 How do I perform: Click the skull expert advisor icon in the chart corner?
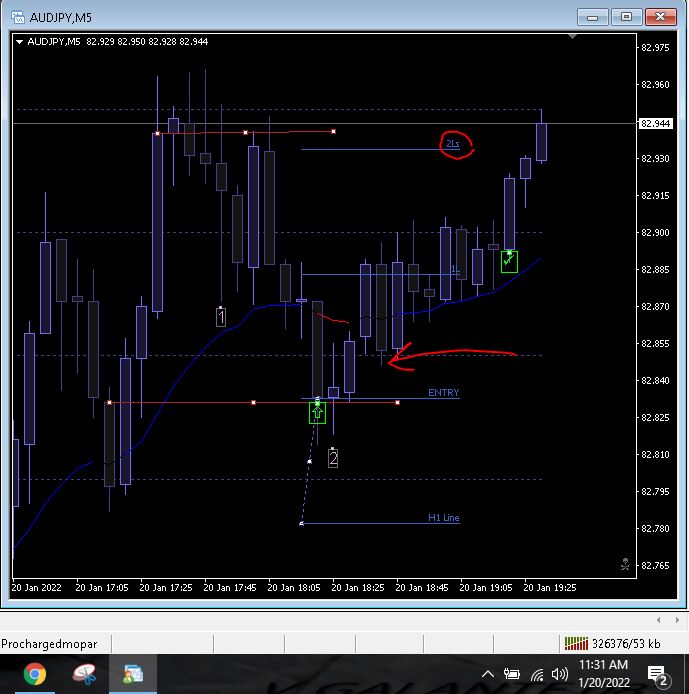coord(625,564)
